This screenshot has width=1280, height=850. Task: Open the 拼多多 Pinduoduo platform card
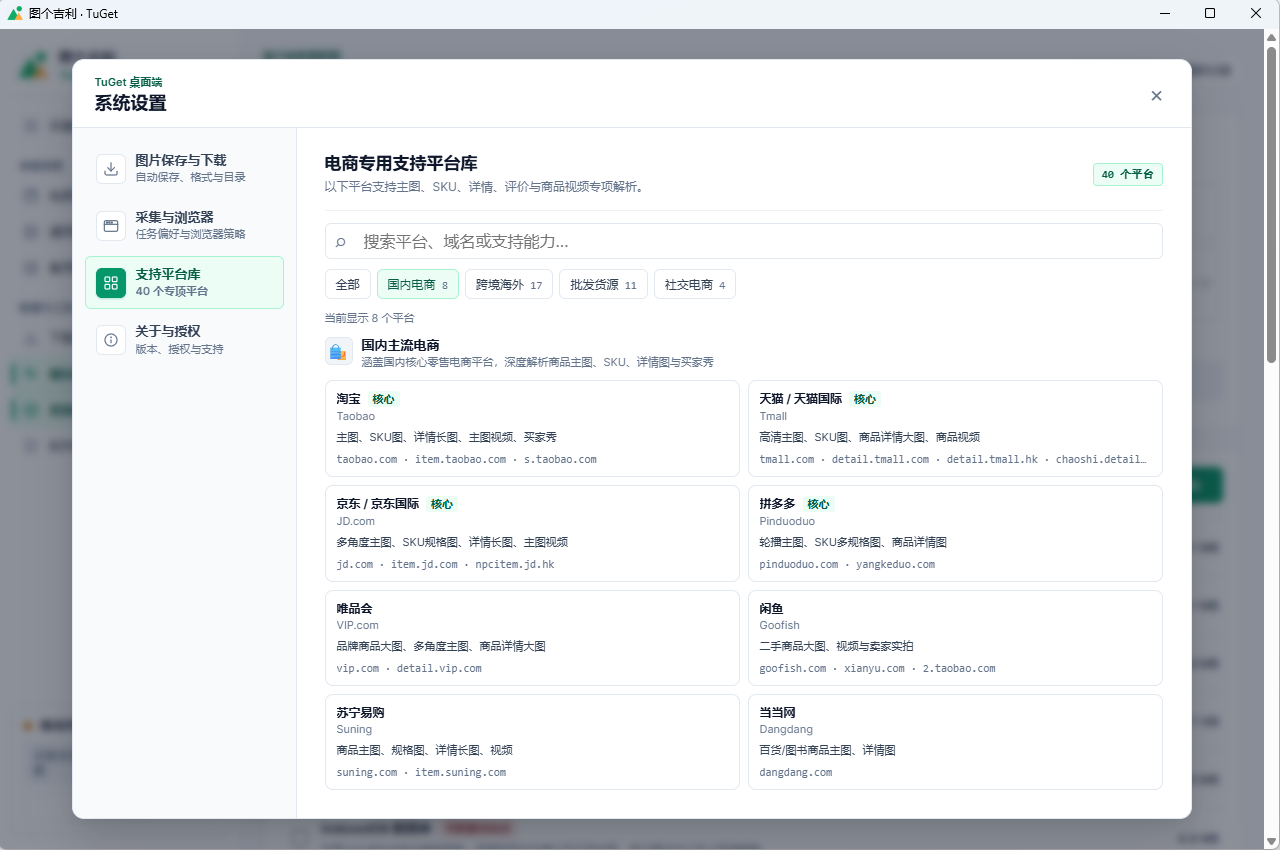[x=955, y=533]
